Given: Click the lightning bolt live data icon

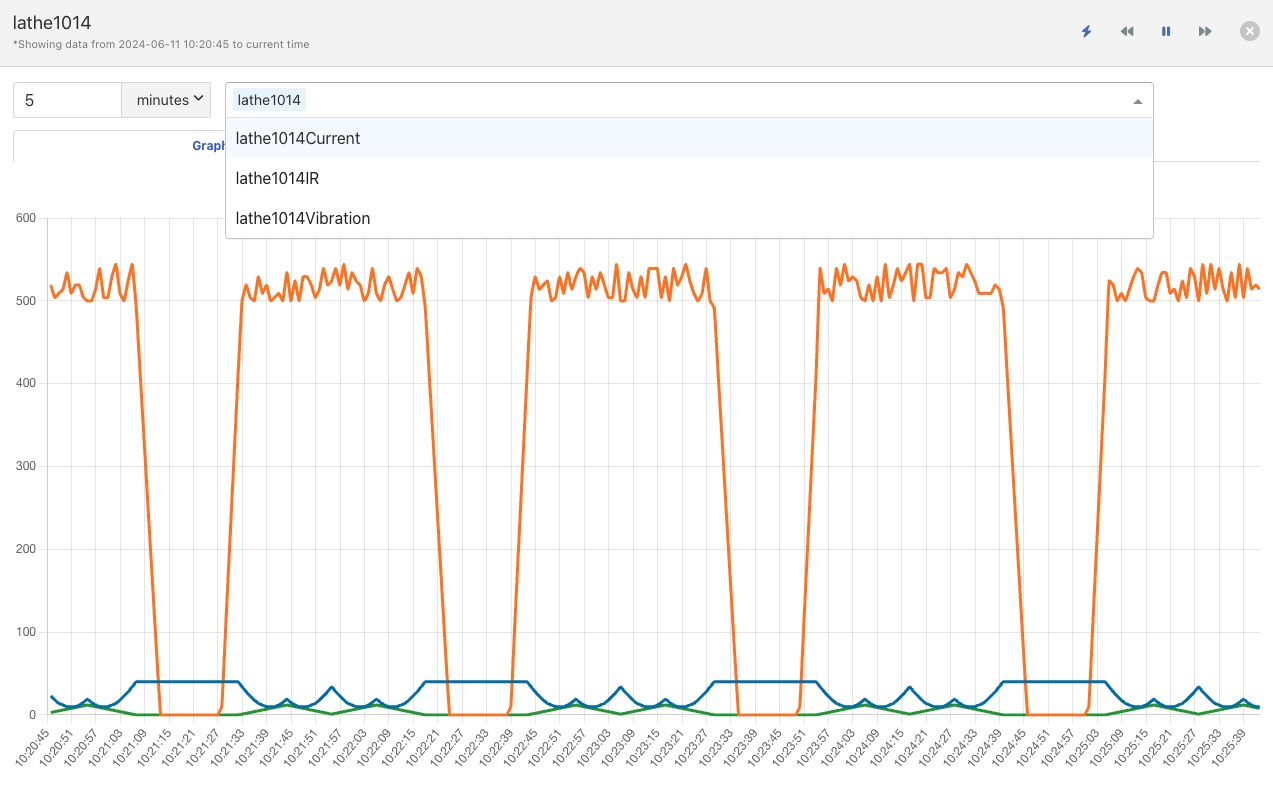Looking at the screenshot, I should pos(1087,31).
